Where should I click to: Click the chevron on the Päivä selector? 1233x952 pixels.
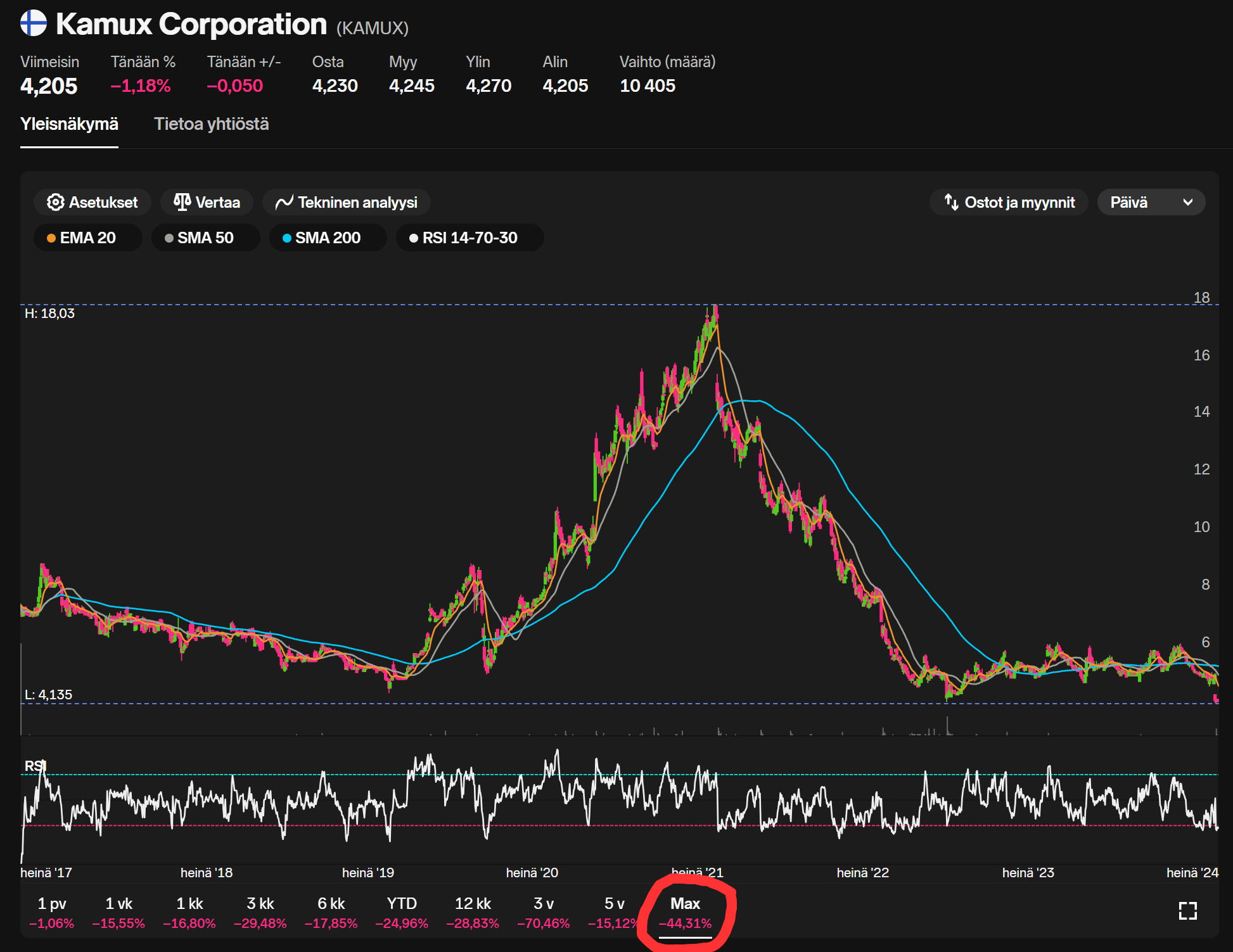(x=1187, y=202)
